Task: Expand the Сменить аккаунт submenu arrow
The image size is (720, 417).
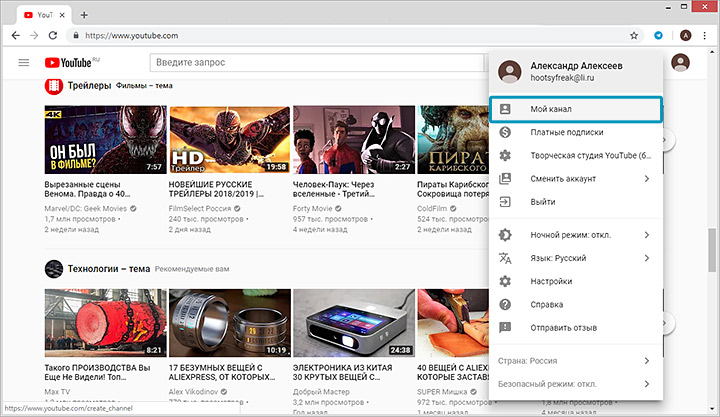Action: [x=647, y=179]
